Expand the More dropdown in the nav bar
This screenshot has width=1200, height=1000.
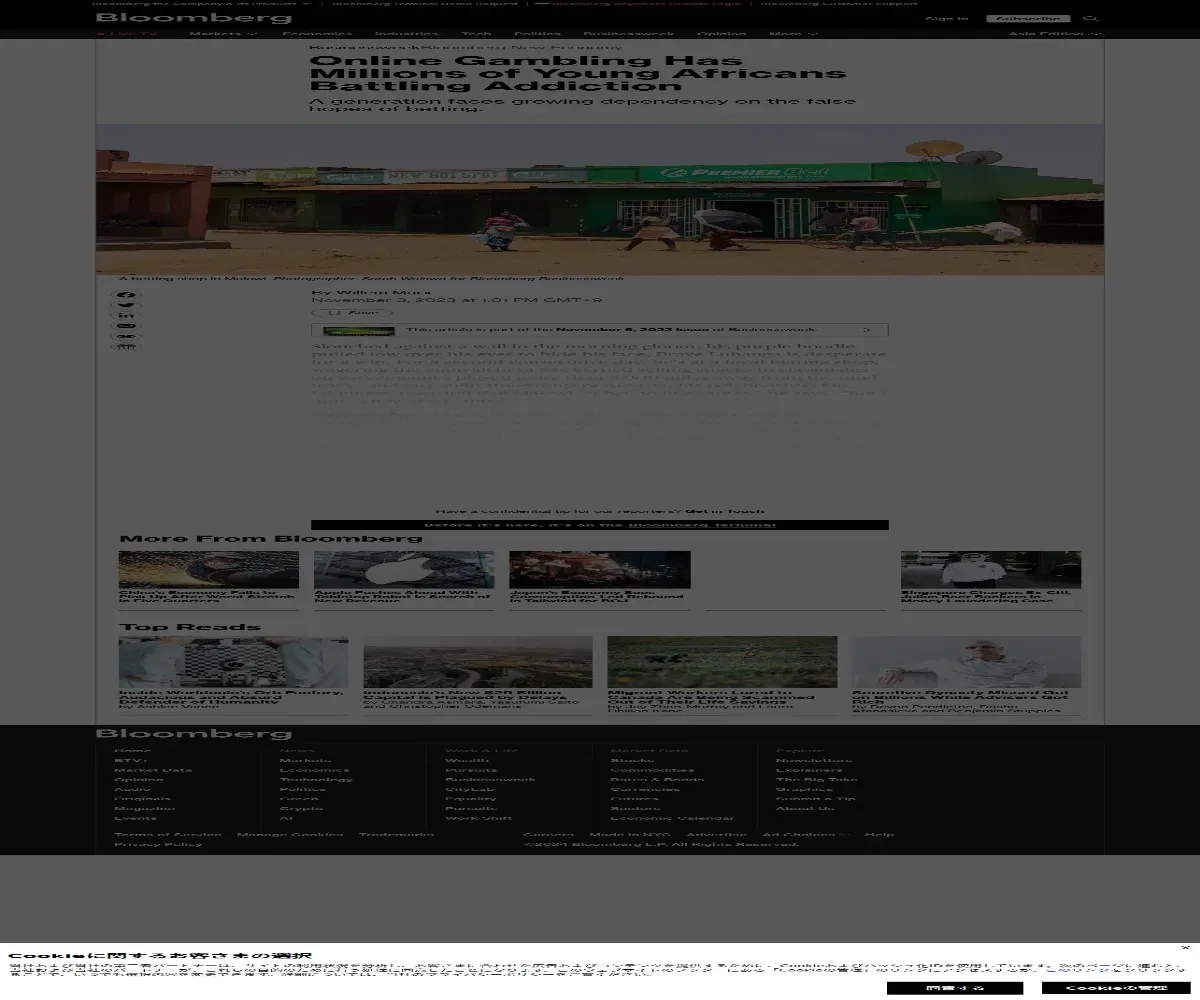pyautogui.click(x=793, y=34)
